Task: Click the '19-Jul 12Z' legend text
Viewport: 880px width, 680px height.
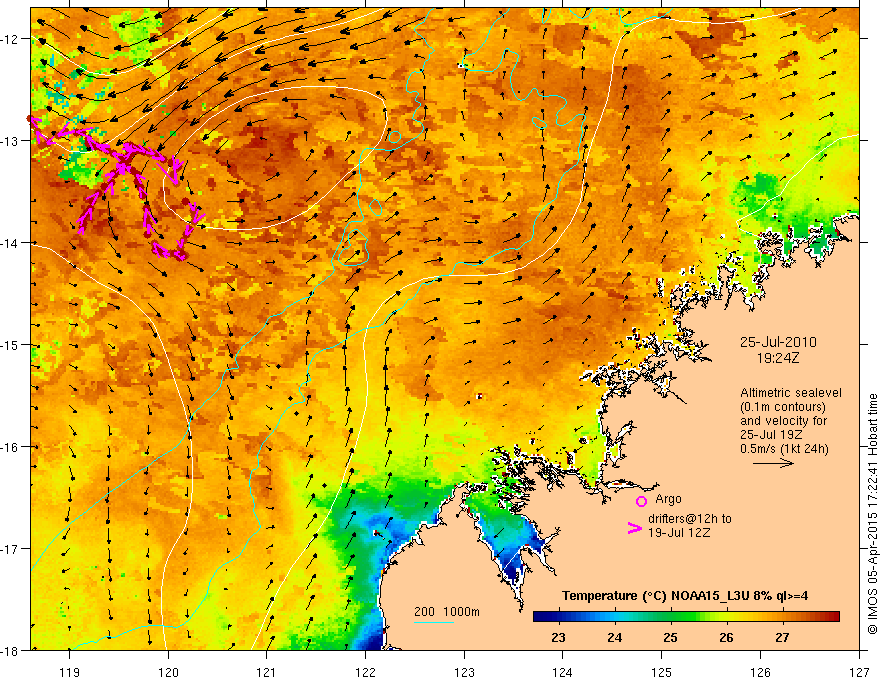Action: coord(679,532)
